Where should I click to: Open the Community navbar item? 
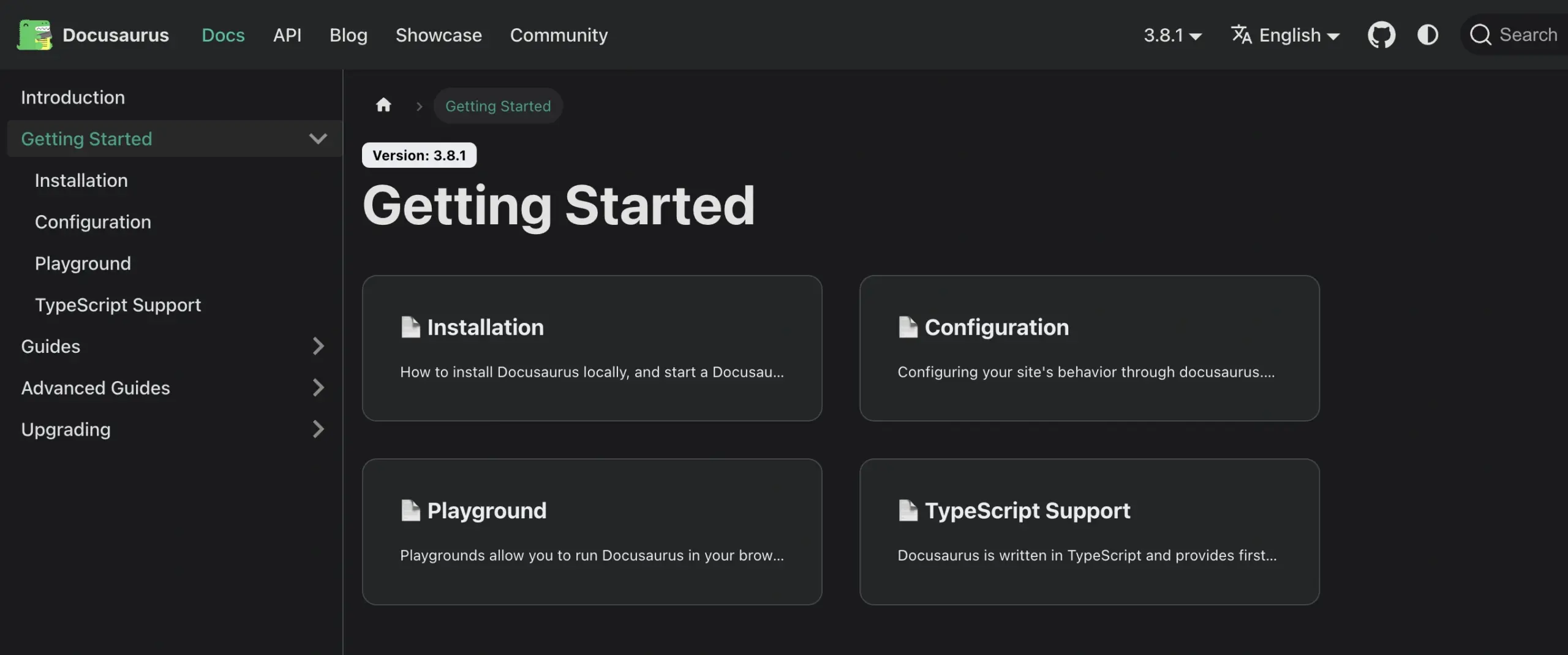[x=559, y=35]
